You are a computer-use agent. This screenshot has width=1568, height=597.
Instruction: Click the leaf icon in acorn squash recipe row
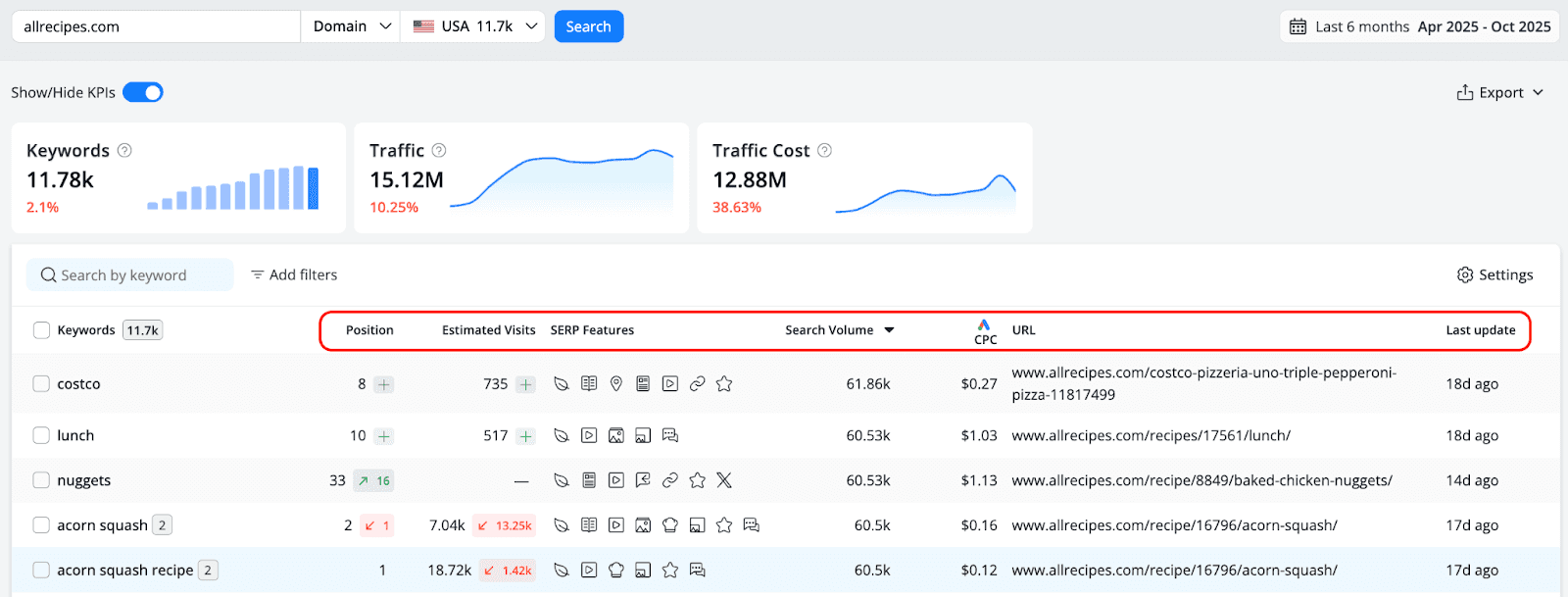562,571
